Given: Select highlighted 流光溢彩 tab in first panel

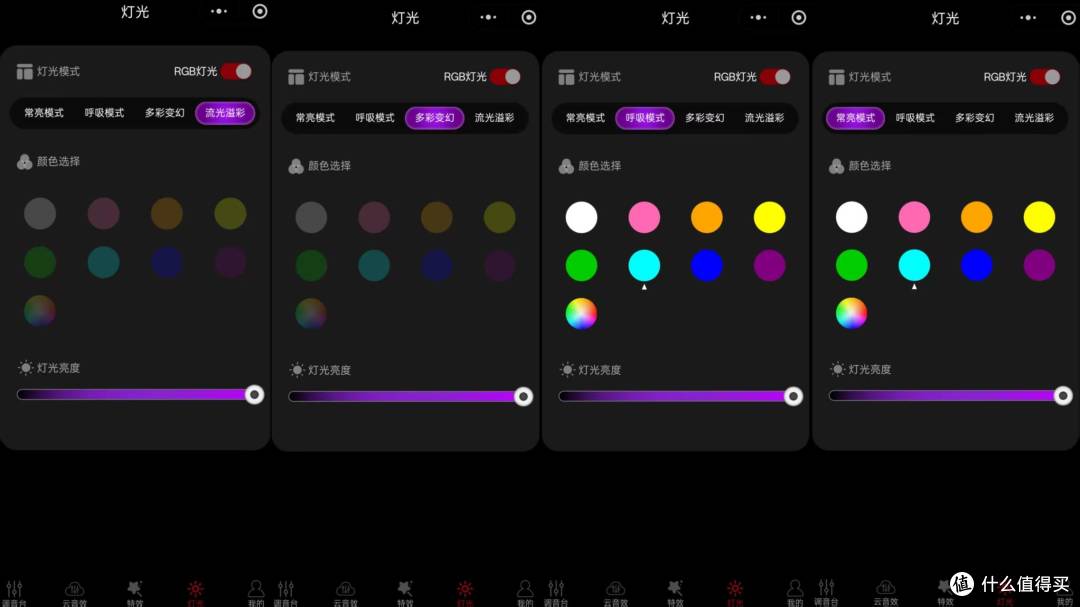Looking at the screenshot, I should [225, 113].
